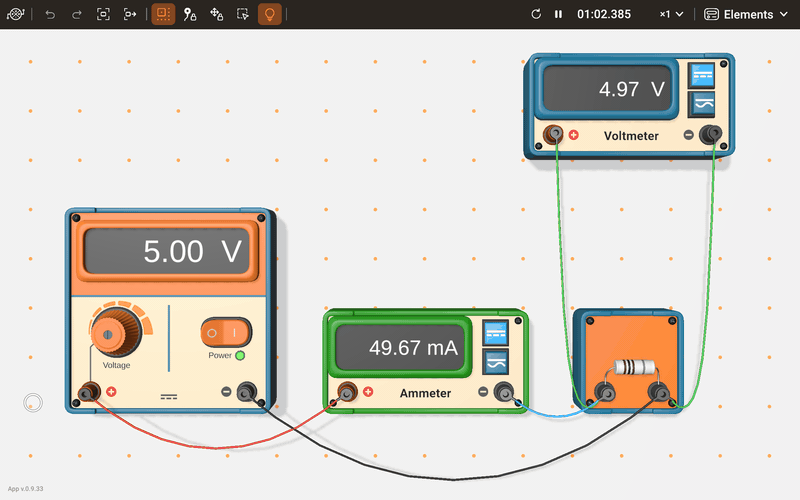Click the app logo icon in toolbar
Viewport: 800px width, 500px height.
pyautogui.click(x=15, y=14)
